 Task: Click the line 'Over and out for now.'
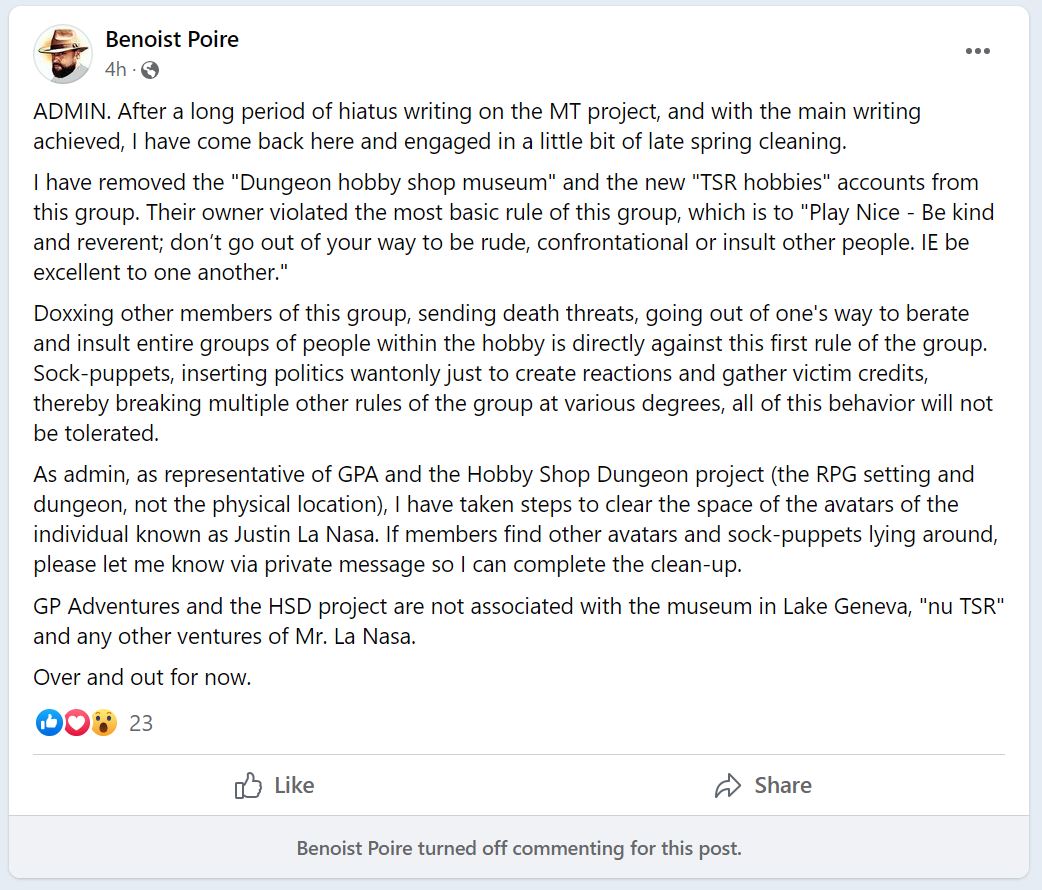coord(142,677)
